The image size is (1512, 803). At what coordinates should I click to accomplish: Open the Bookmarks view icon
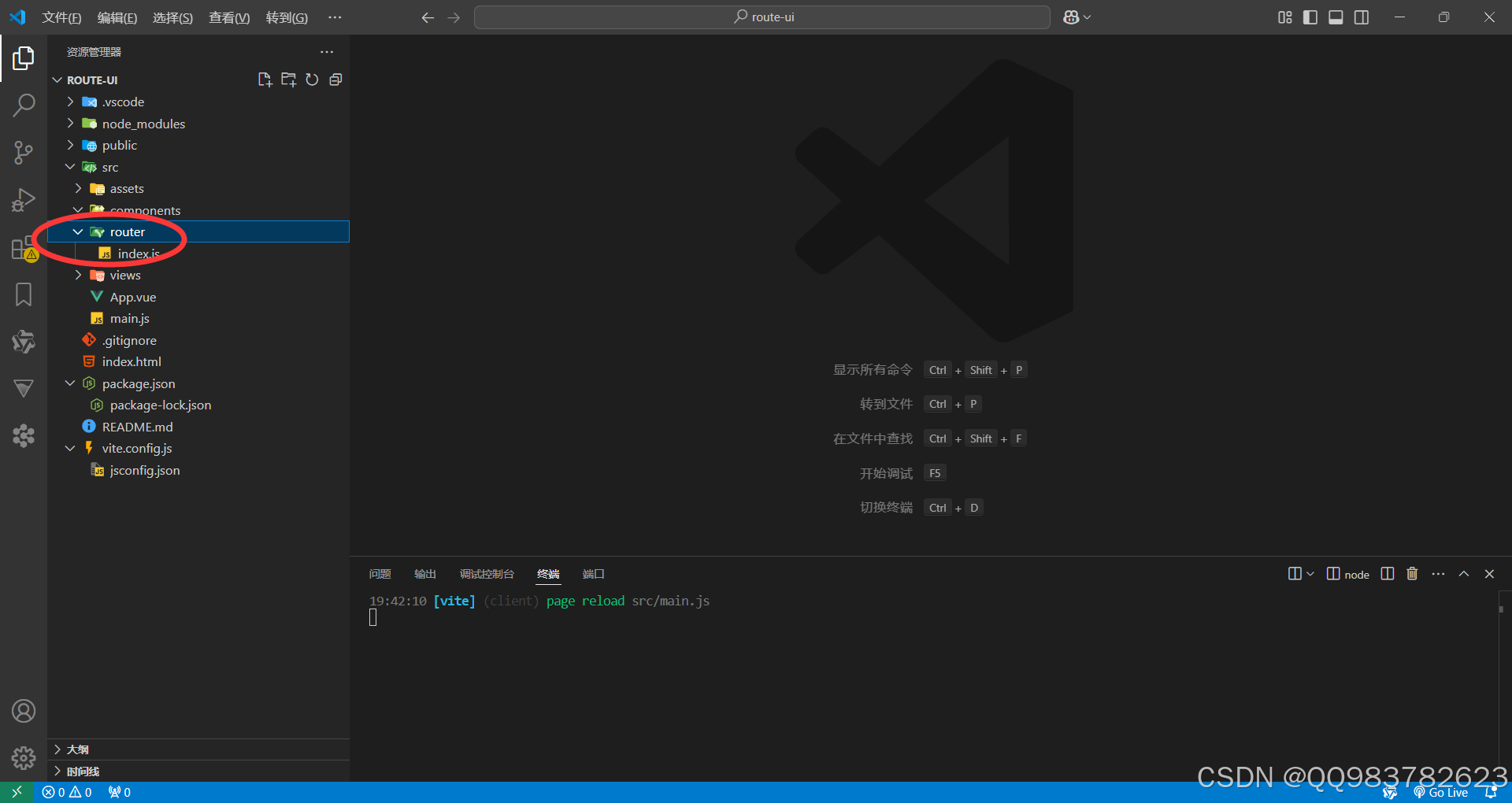tap(24, 294)
